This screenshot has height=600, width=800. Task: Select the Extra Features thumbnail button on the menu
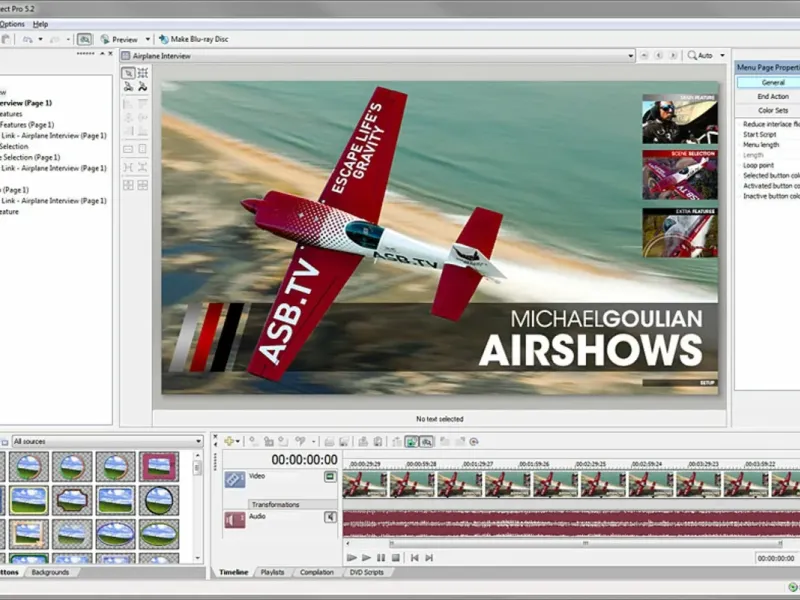pyautogui.click(x=680, y=232)
